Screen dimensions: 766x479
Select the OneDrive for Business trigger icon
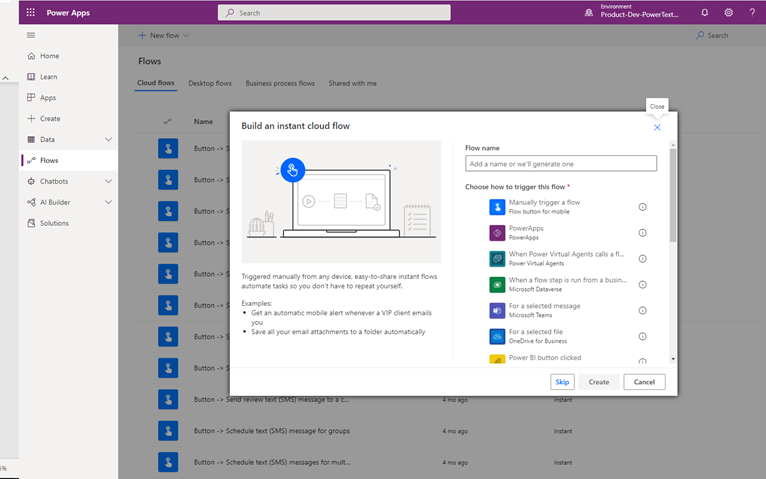(497, 336)
